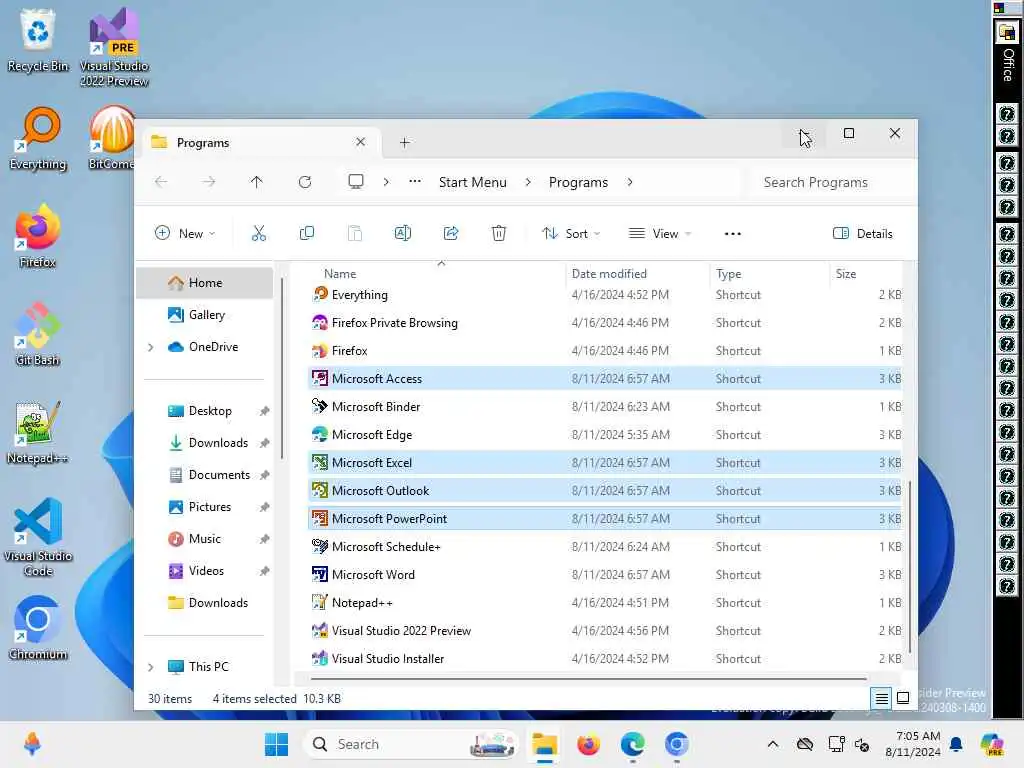1024x768 pixels.
Task: Click Programs in breadcrumb path
Action: 578,182
